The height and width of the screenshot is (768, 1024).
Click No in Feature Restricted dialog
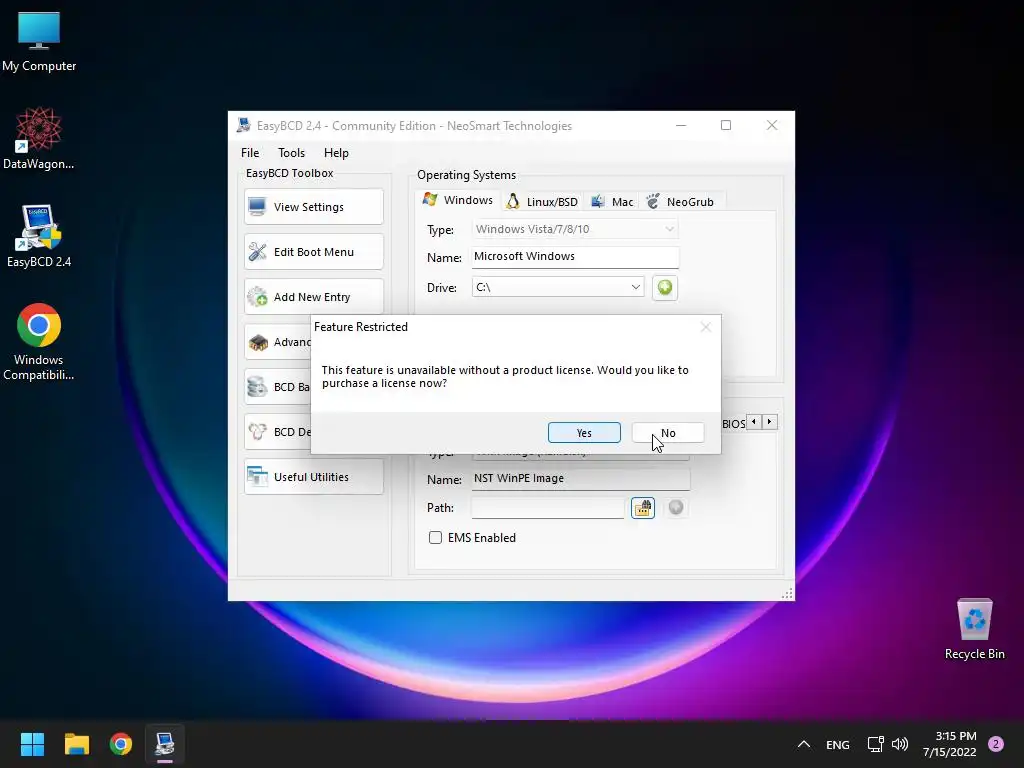[667, 433]
